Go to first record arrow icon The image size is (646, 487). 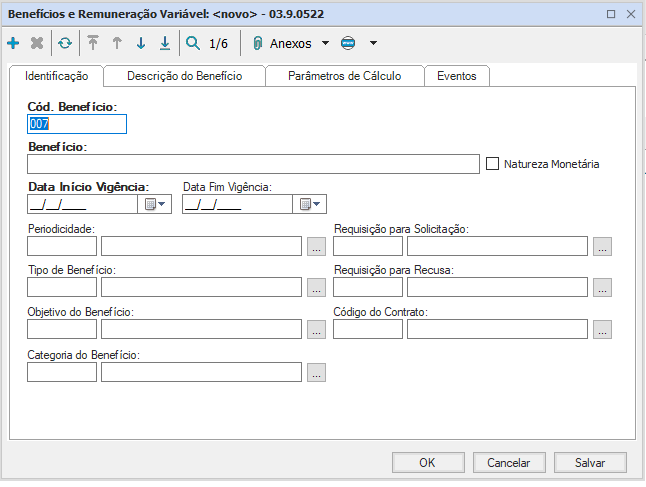pyautogui.click(x=94, y=44)
